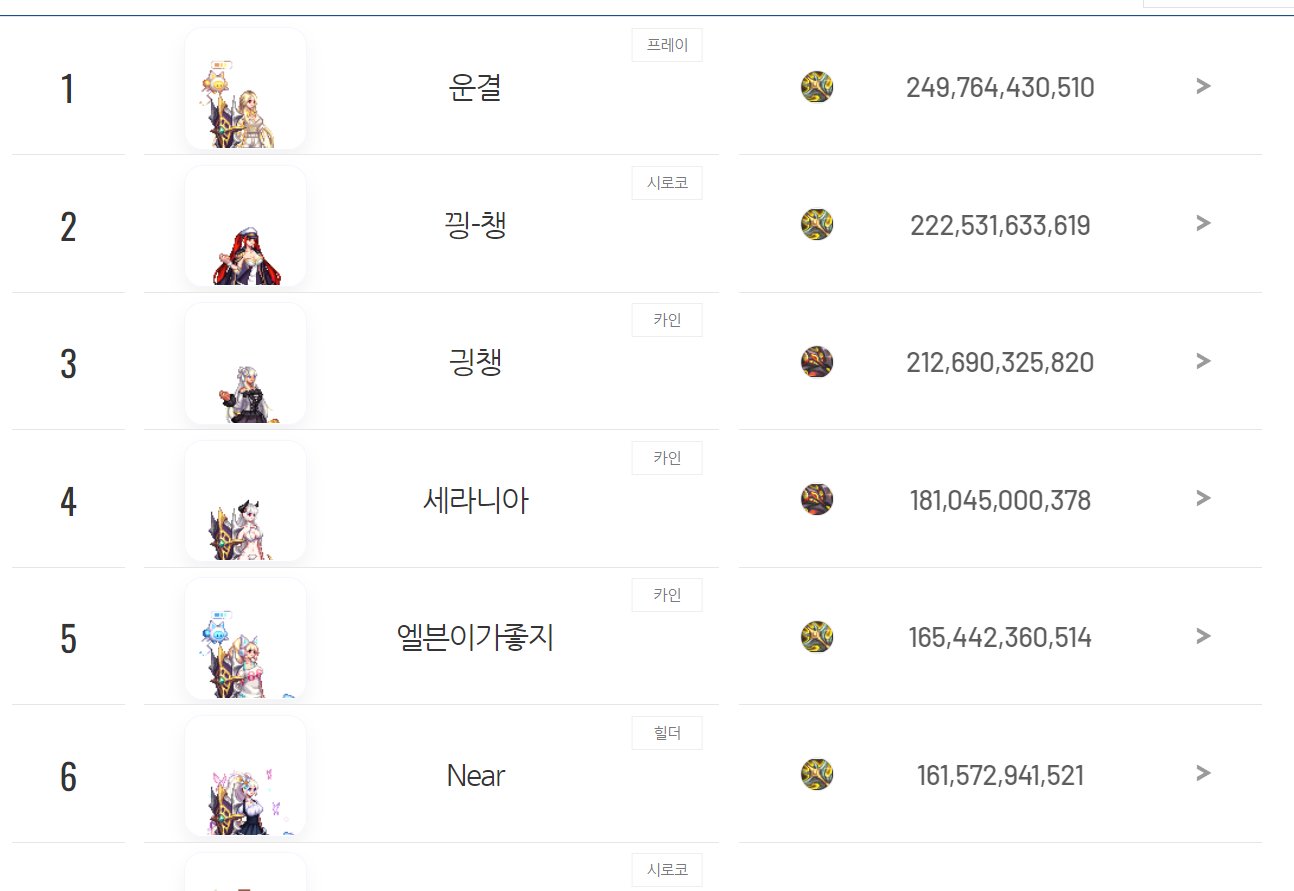Viewport: 1294px width, 891px height.
Task: Open character name link 긩챙
Action: pyautogui.click(x=476, y=362)
